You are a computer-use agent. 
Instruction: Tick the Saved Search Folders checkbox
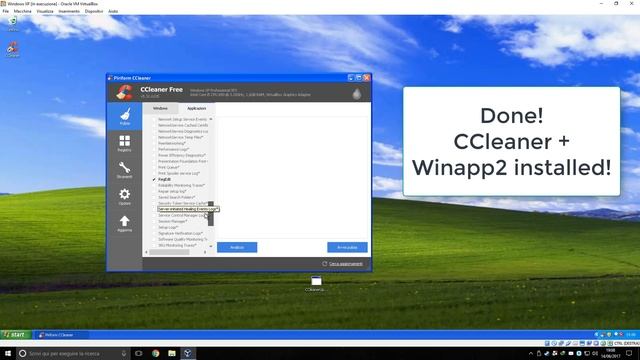154,197
